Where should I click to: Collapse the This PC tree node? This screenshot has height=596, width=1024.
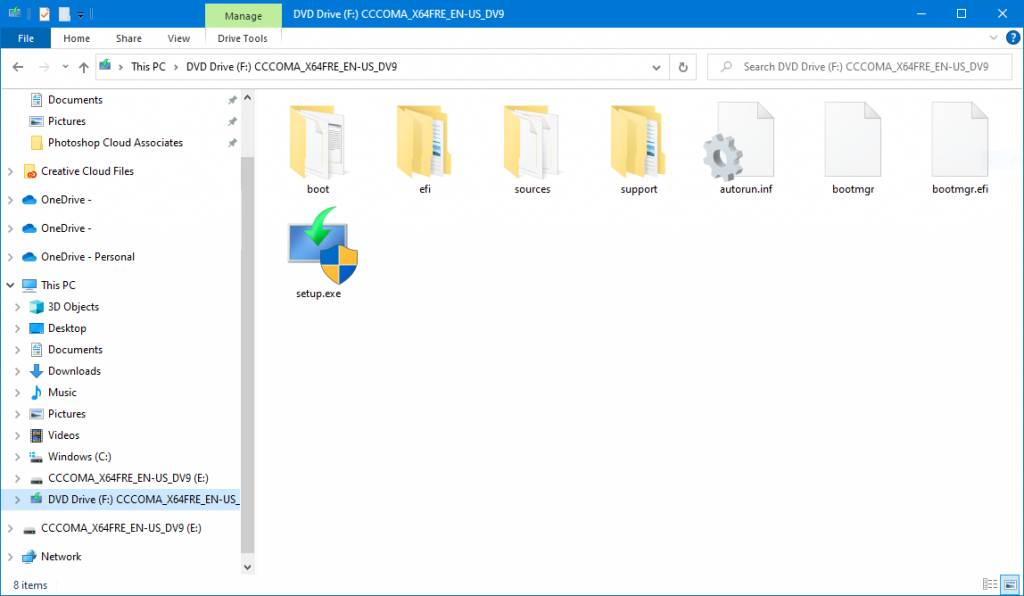point(10,285)
